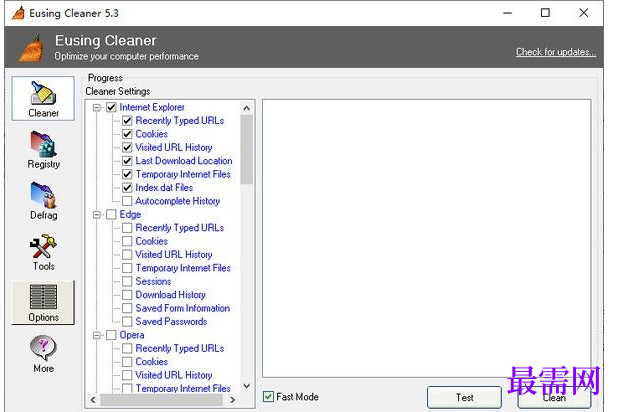Click the horizontal scrollbar thumb in tree
This screenshot has width=619, height=412.
(161, 400)
